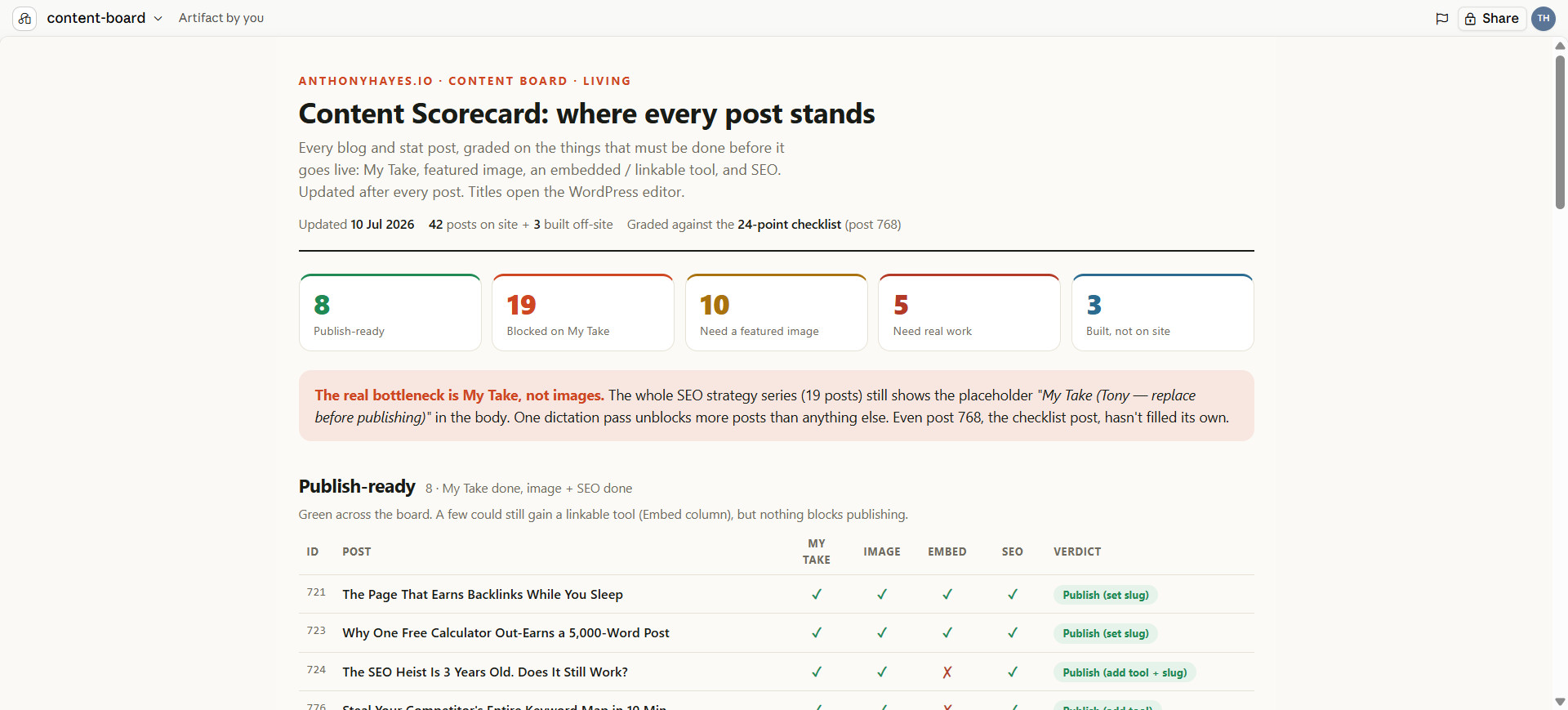Open the content-board title dropdown

click(x=105, y=18)
